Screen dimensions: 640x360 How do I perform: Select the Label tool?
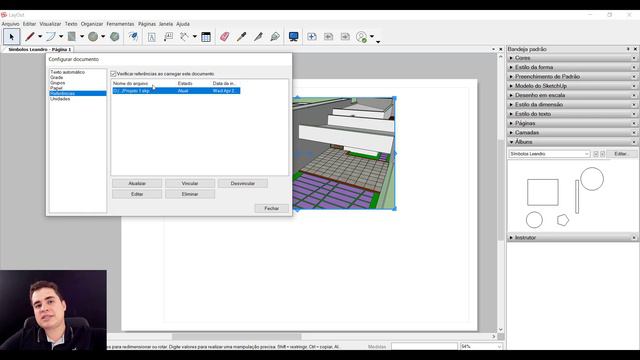click(168, 37)
